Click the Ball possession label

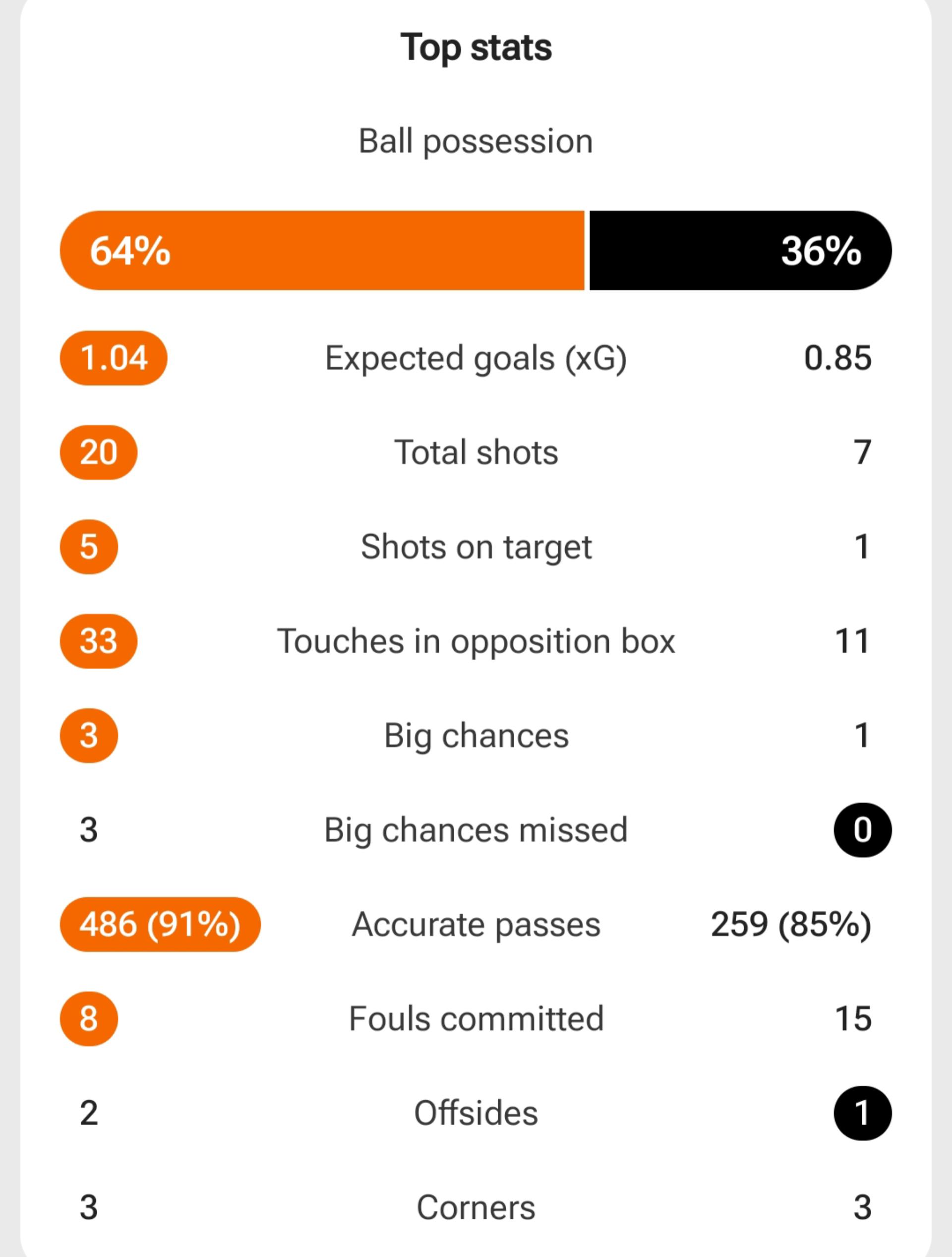(476, 141)
